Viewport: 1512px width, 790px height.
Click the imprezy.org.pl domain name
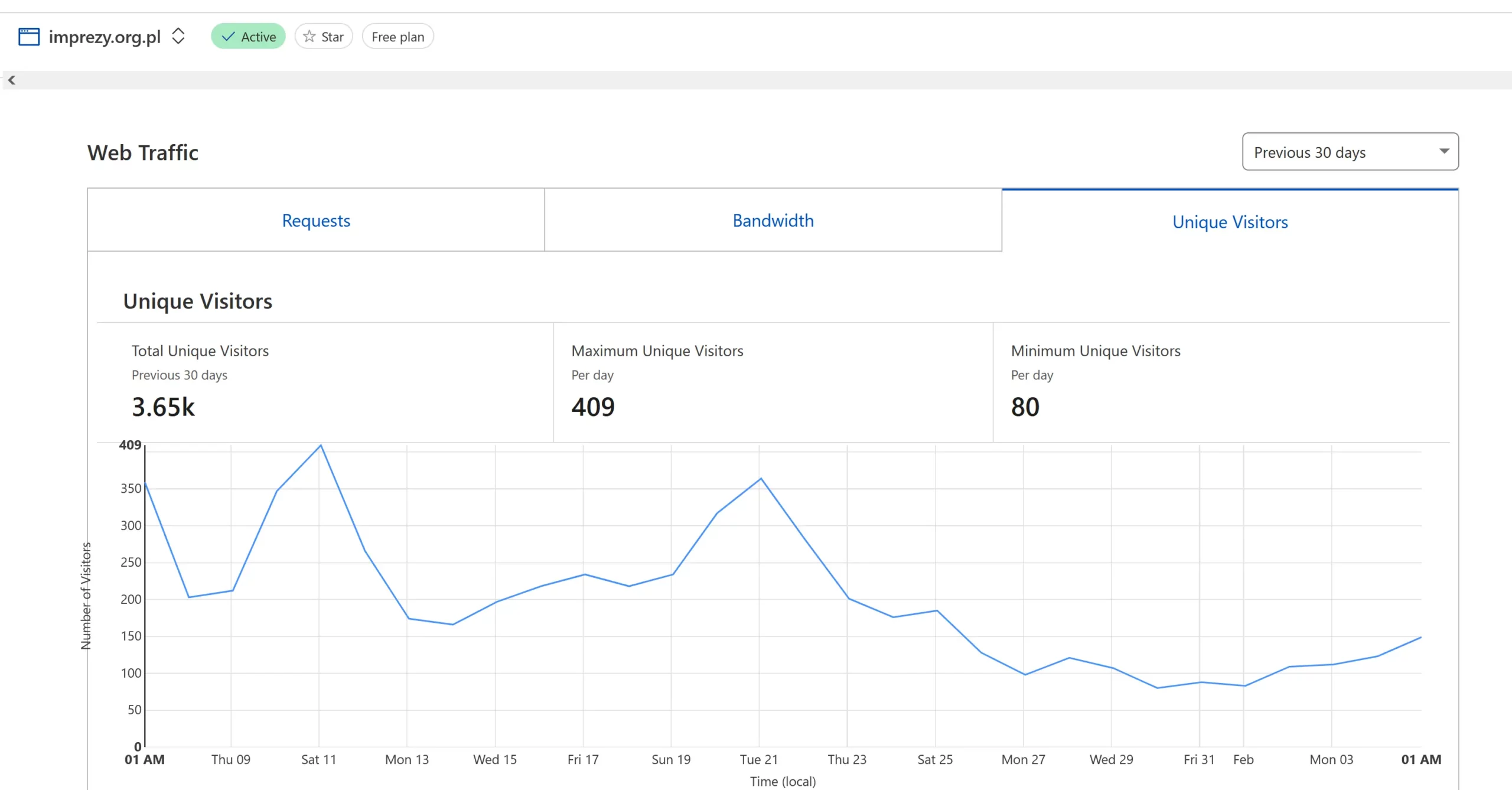coord(105,37)
